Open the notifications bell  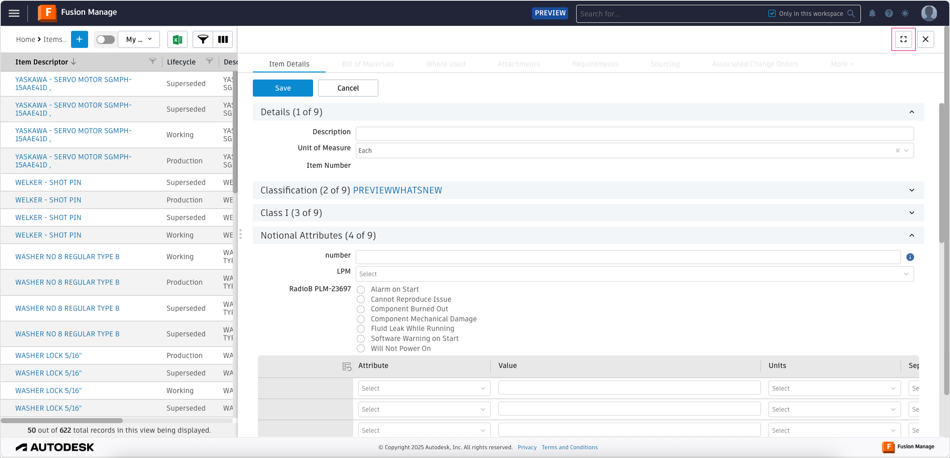click(x=872, y=13)
